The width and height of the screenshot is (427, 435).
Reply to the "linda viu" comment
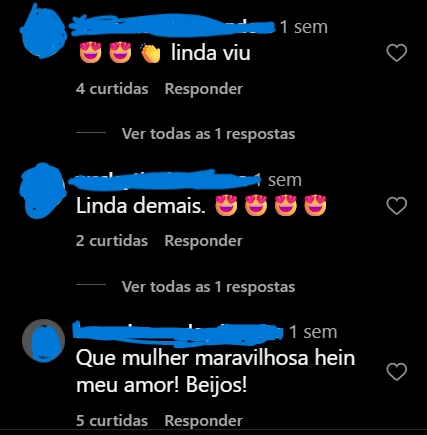[204, 89]
